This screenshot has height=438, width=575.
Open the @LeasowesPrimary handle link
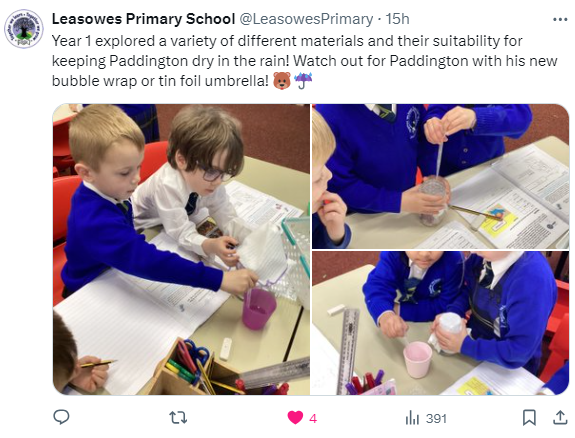click(306, 19)
